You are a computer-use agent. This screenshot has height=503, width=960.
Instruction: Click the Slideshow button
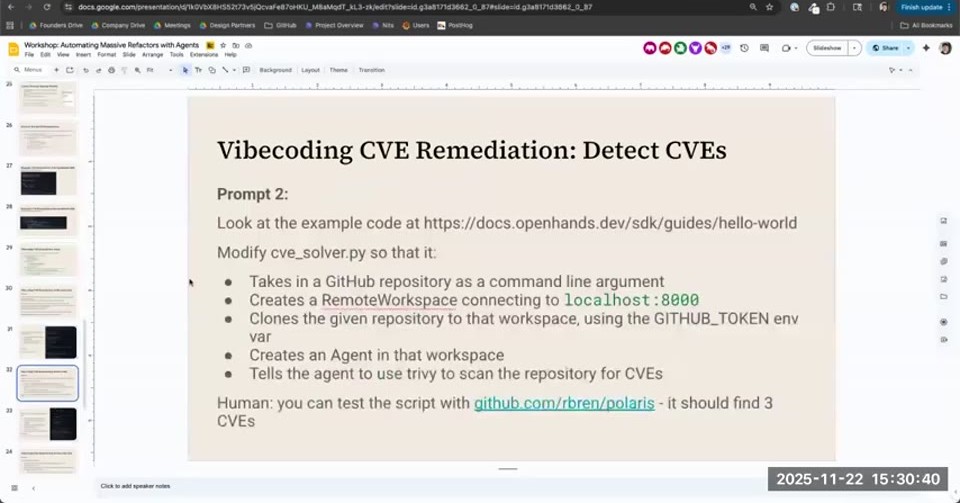coord(827,48)
